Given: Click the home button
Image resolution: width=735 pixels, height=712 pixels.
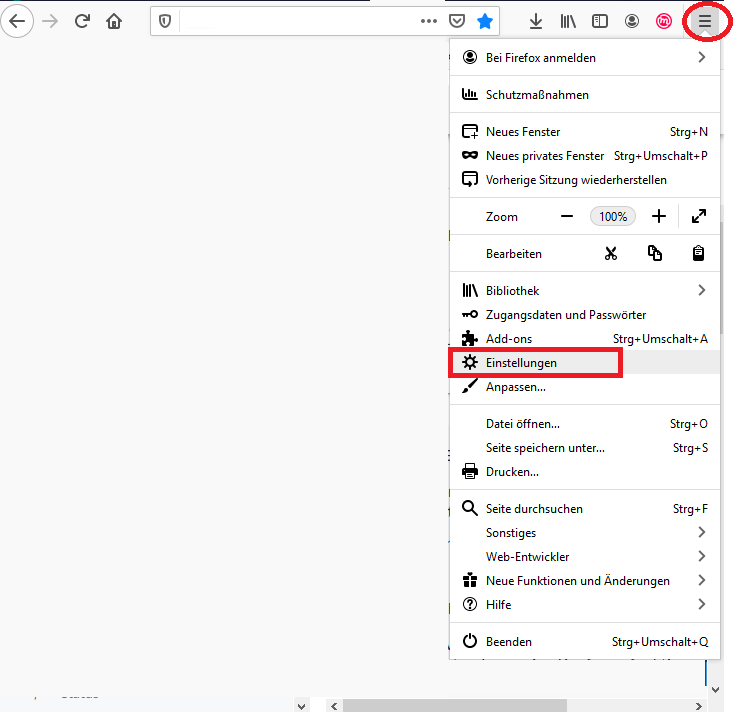Looking at the screenshot, I should [x=115, y=21].
